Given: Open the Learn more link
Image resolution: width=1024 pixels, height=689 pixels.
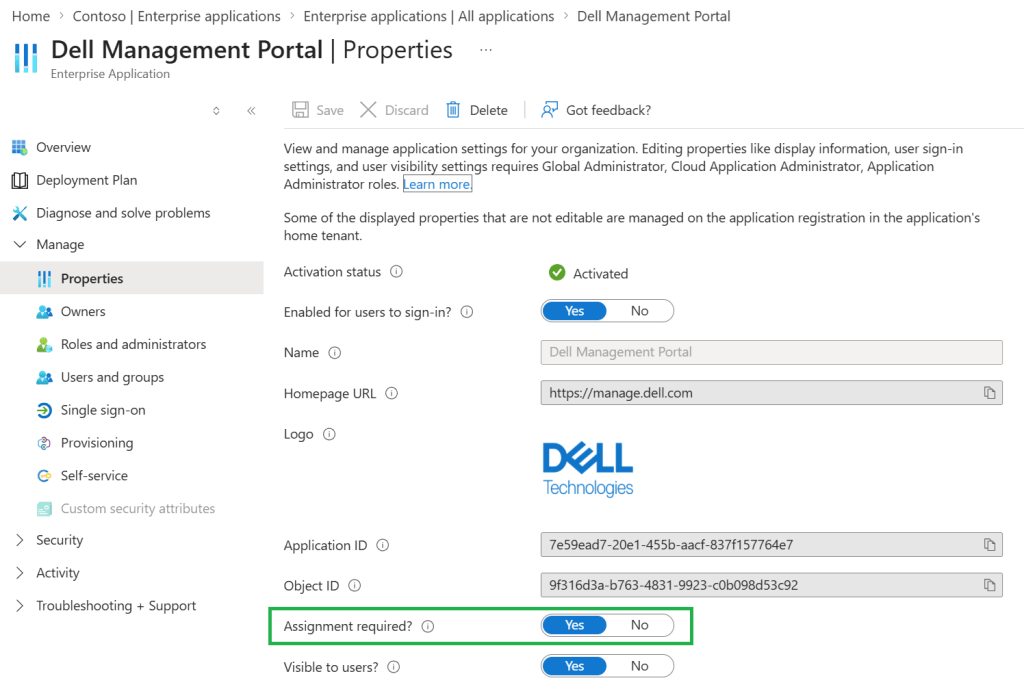Looking at the screenshot, I should tap(437, 185).
